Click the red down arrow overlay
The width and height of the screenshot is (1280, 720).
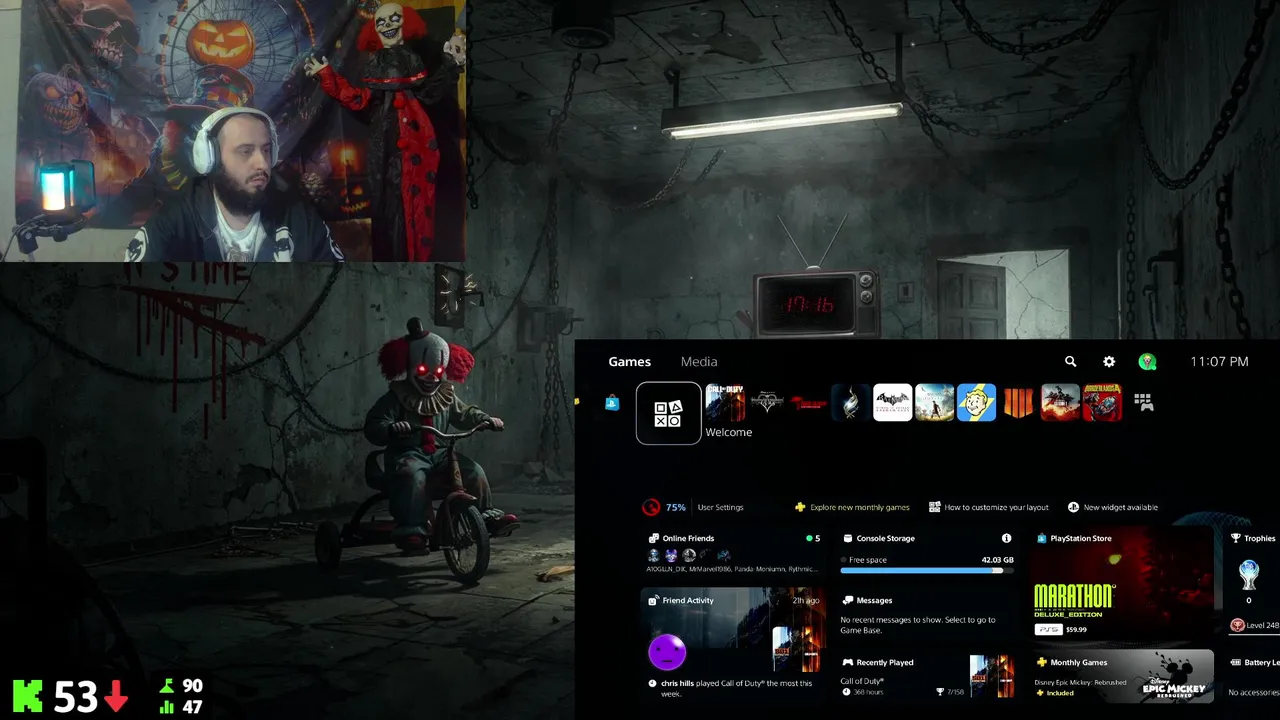(116, 697)
